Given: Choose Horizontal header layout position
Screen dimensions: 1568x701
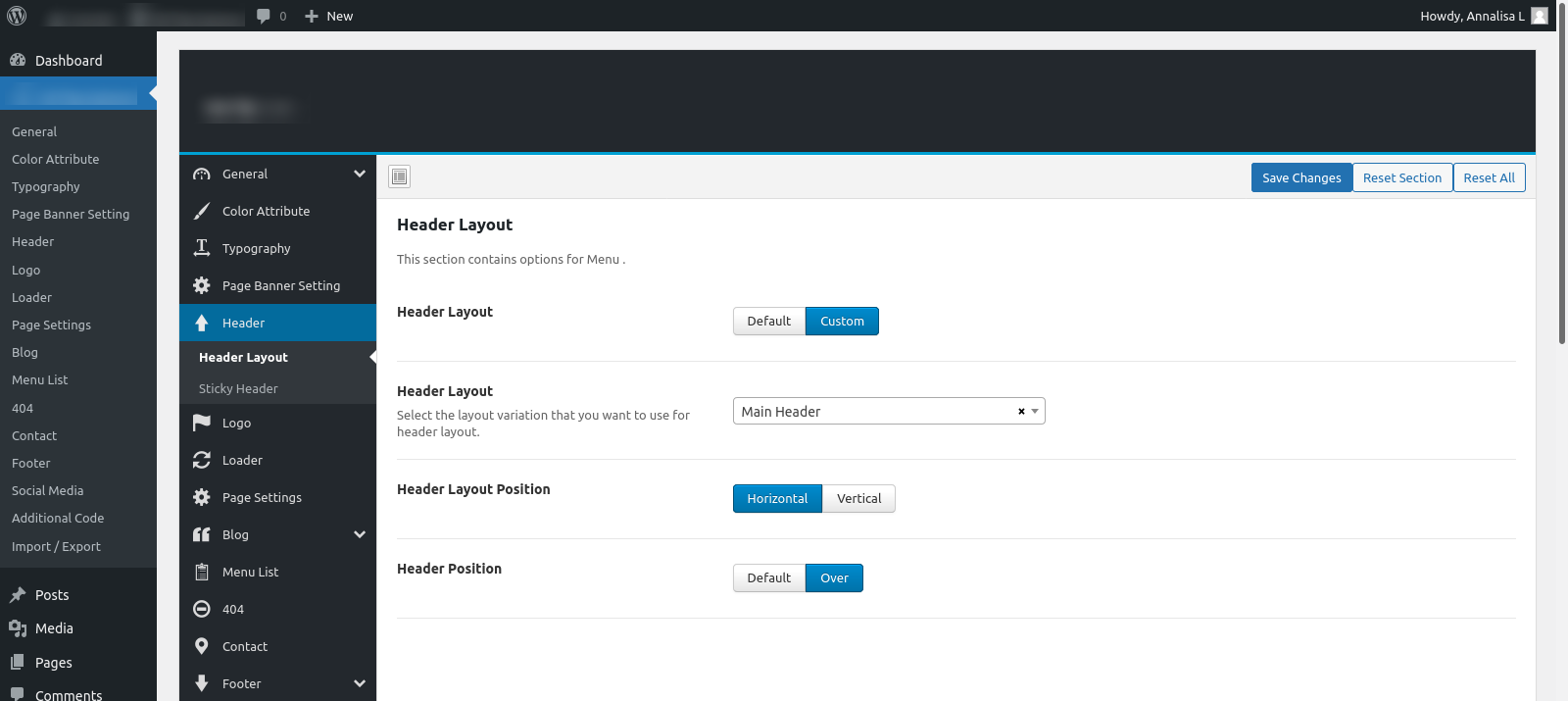Looking at the screenshot, I should (777, 498).
